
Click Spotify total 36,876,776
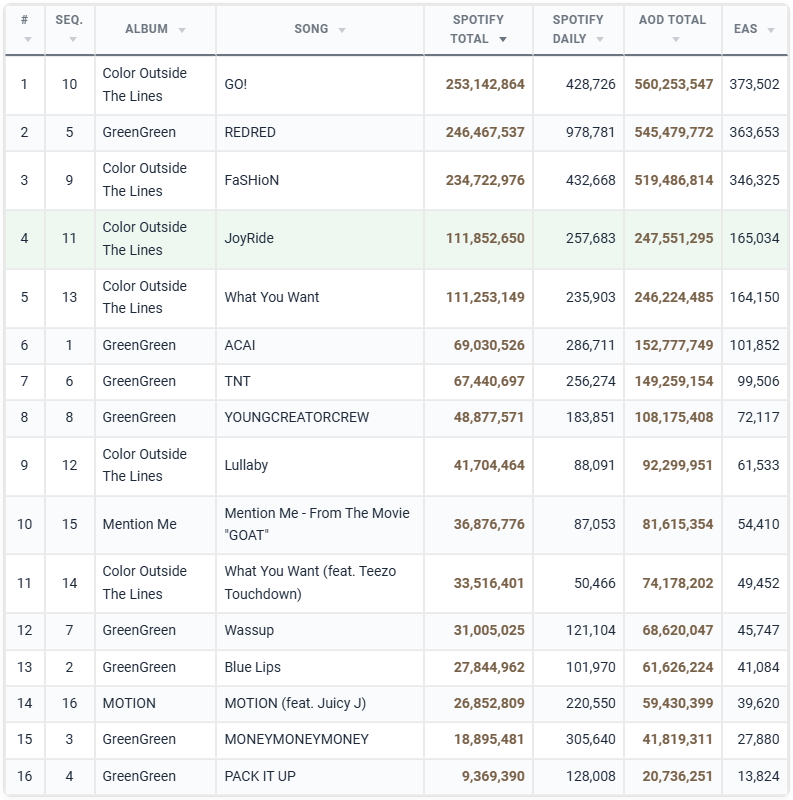[x=489, y=524]
